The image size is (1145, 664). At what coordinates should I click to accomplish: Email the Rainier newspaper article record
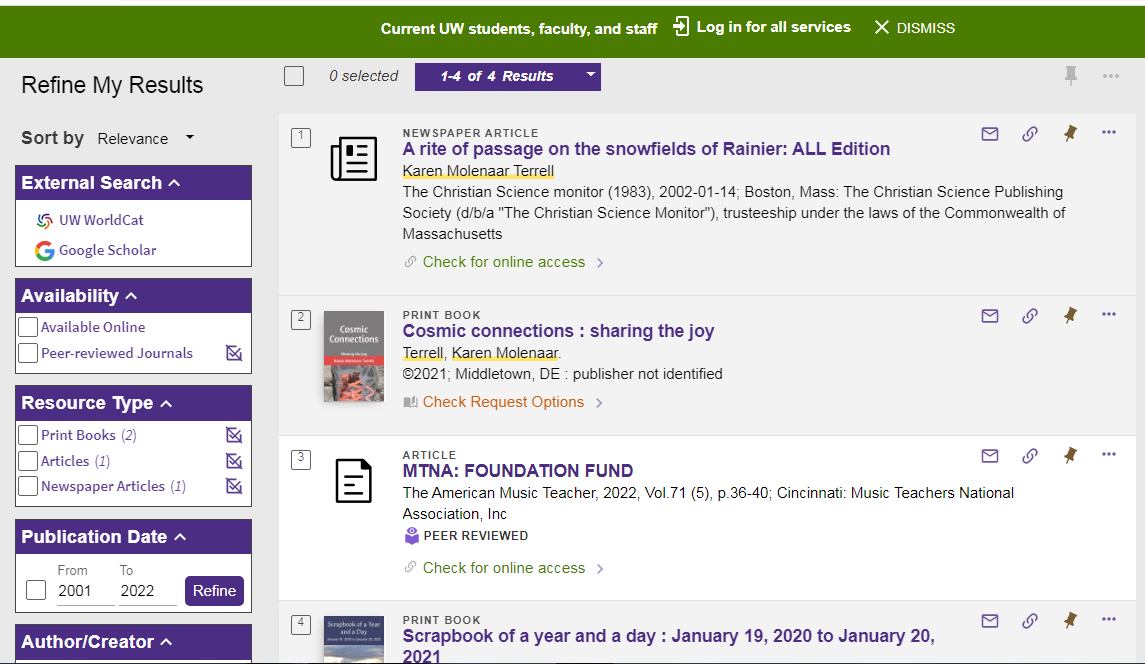tap(990, 134)
